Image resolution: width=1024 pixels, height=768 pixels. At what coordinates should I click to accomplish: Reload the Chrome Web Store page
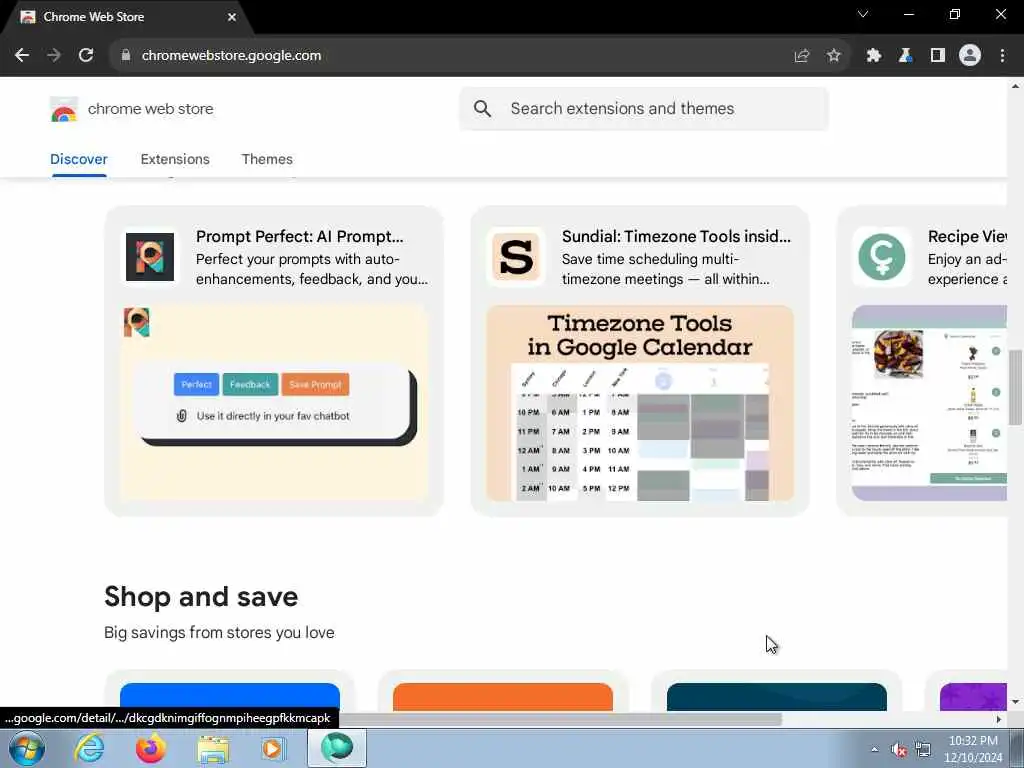[x=86, y=56]
